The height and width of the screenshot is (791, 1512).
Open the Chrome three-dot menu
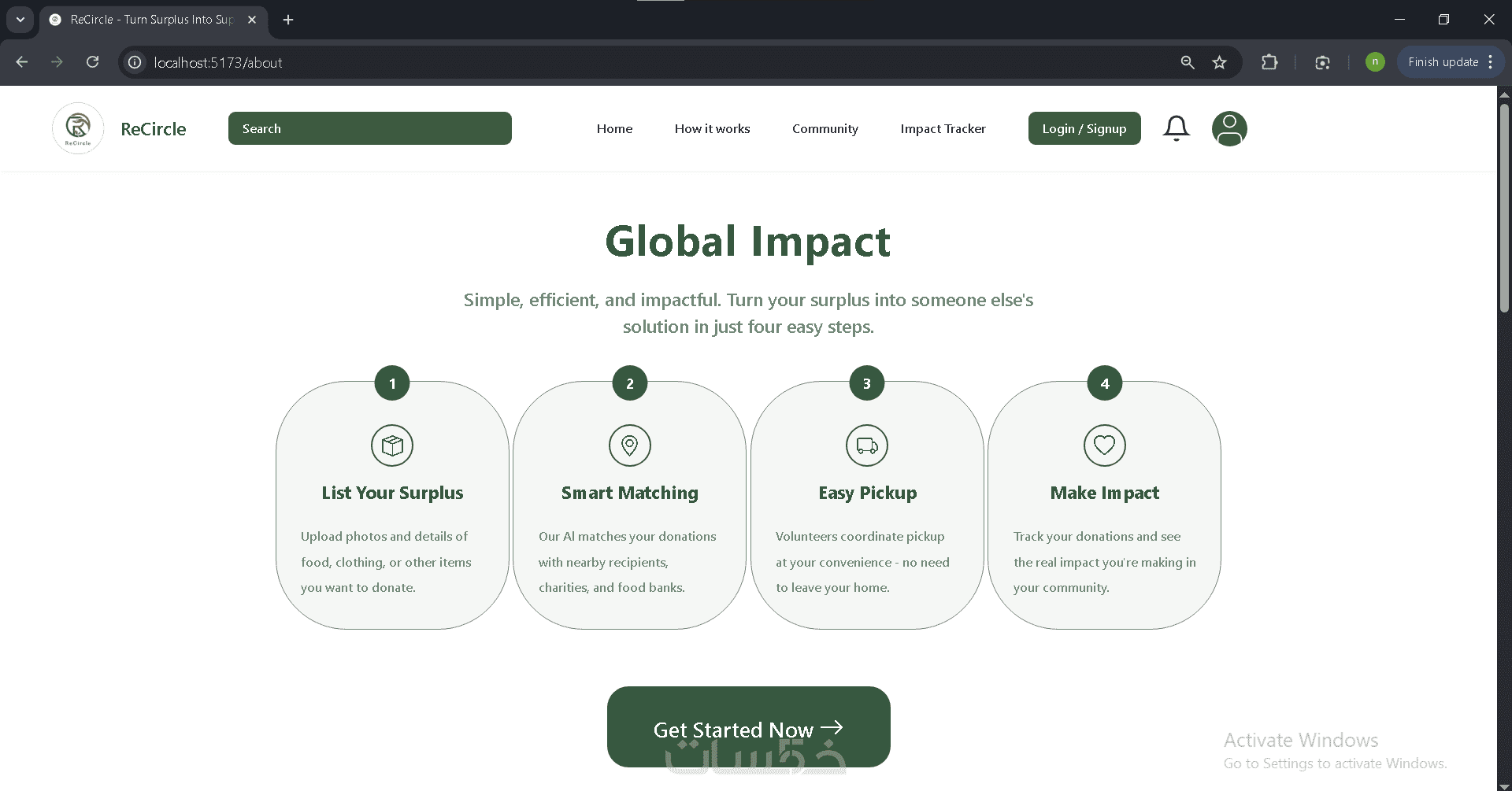(x=1491, y=62)
